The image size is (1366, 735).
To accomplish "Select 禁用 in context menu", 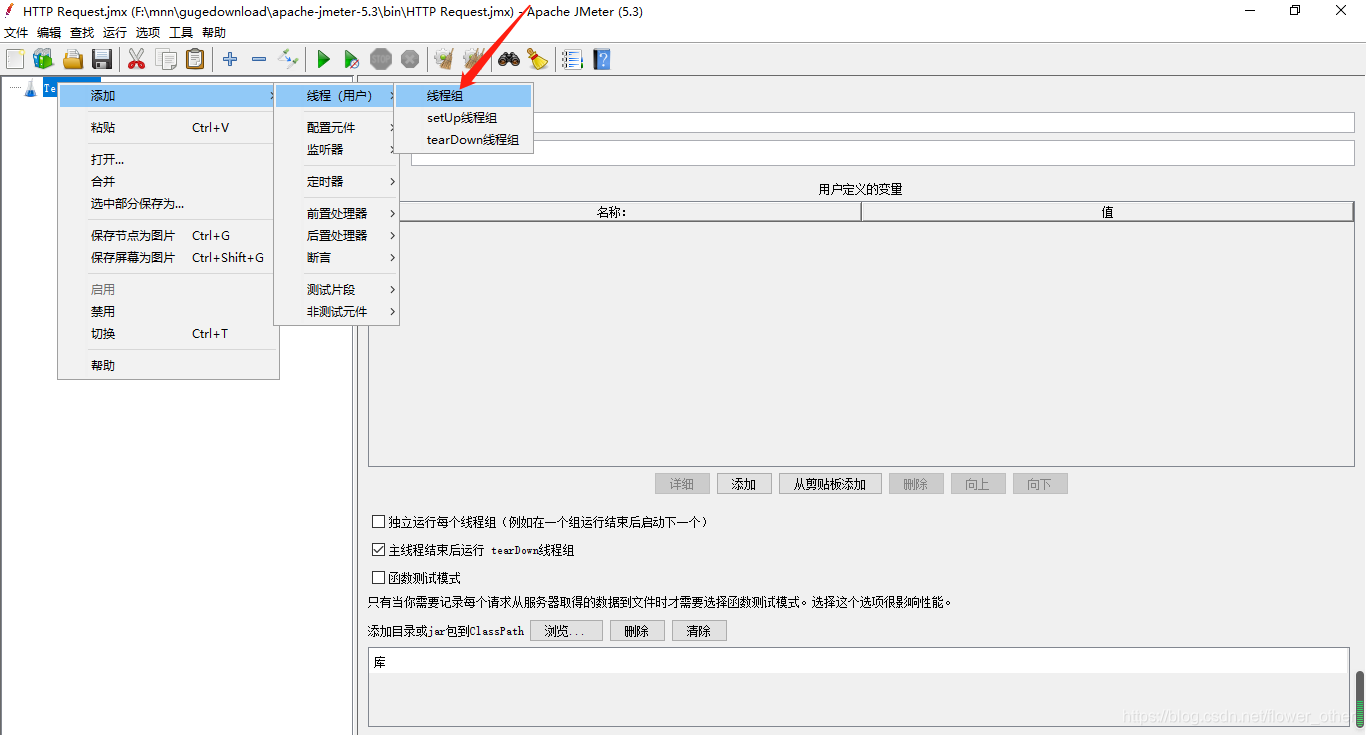I will point(168,312).
